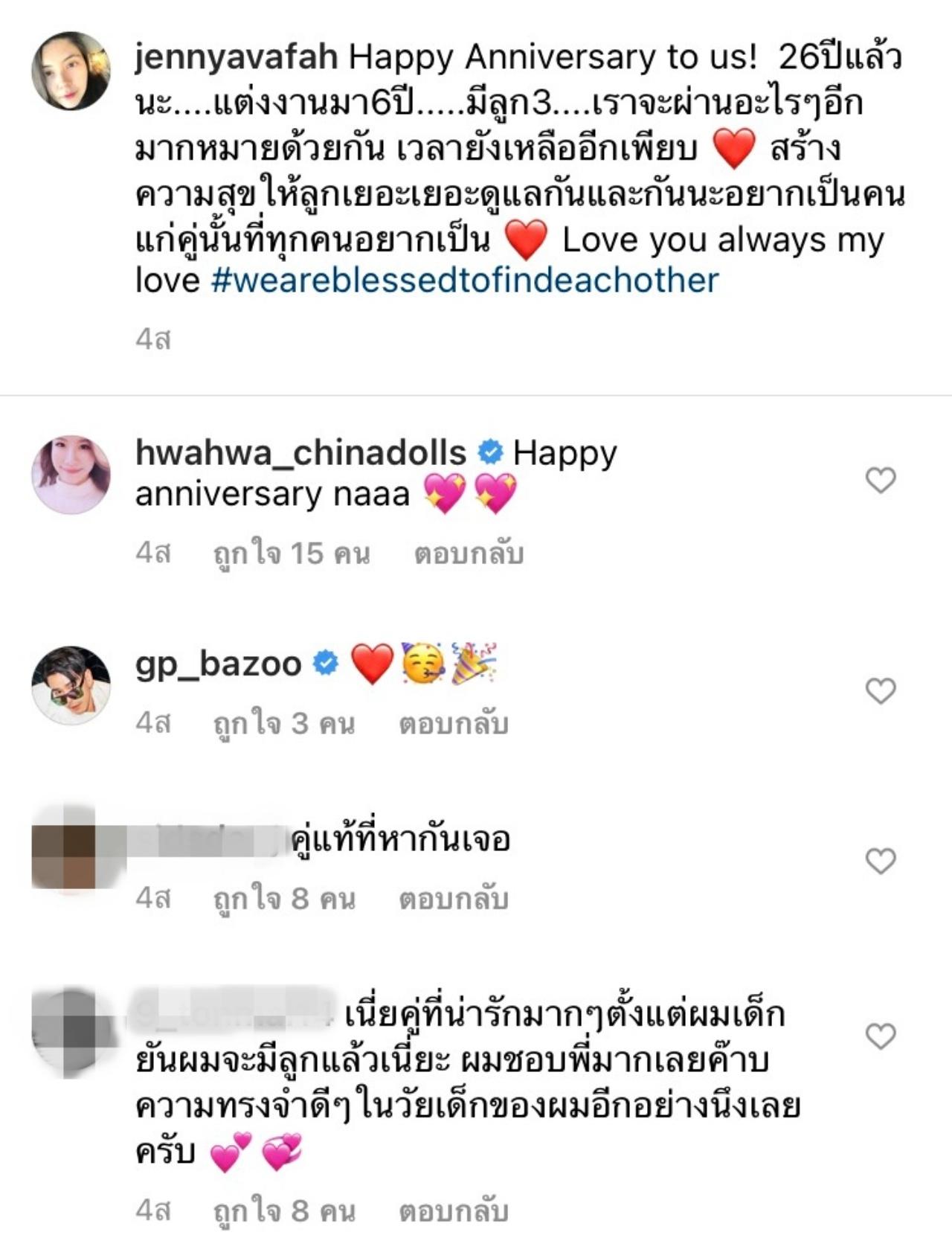
Task: Reply to hwahwa_chinadolls via ตอบกลับ
Action: click(469, 553)
